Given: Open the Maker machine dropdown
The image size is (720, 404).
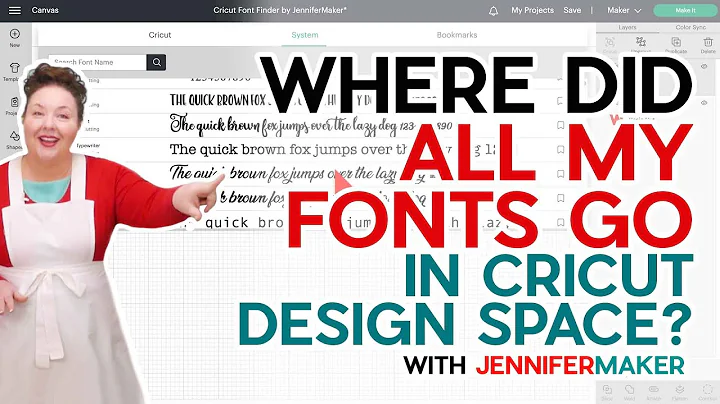Looking at the screenshot, I should (624, 10).
